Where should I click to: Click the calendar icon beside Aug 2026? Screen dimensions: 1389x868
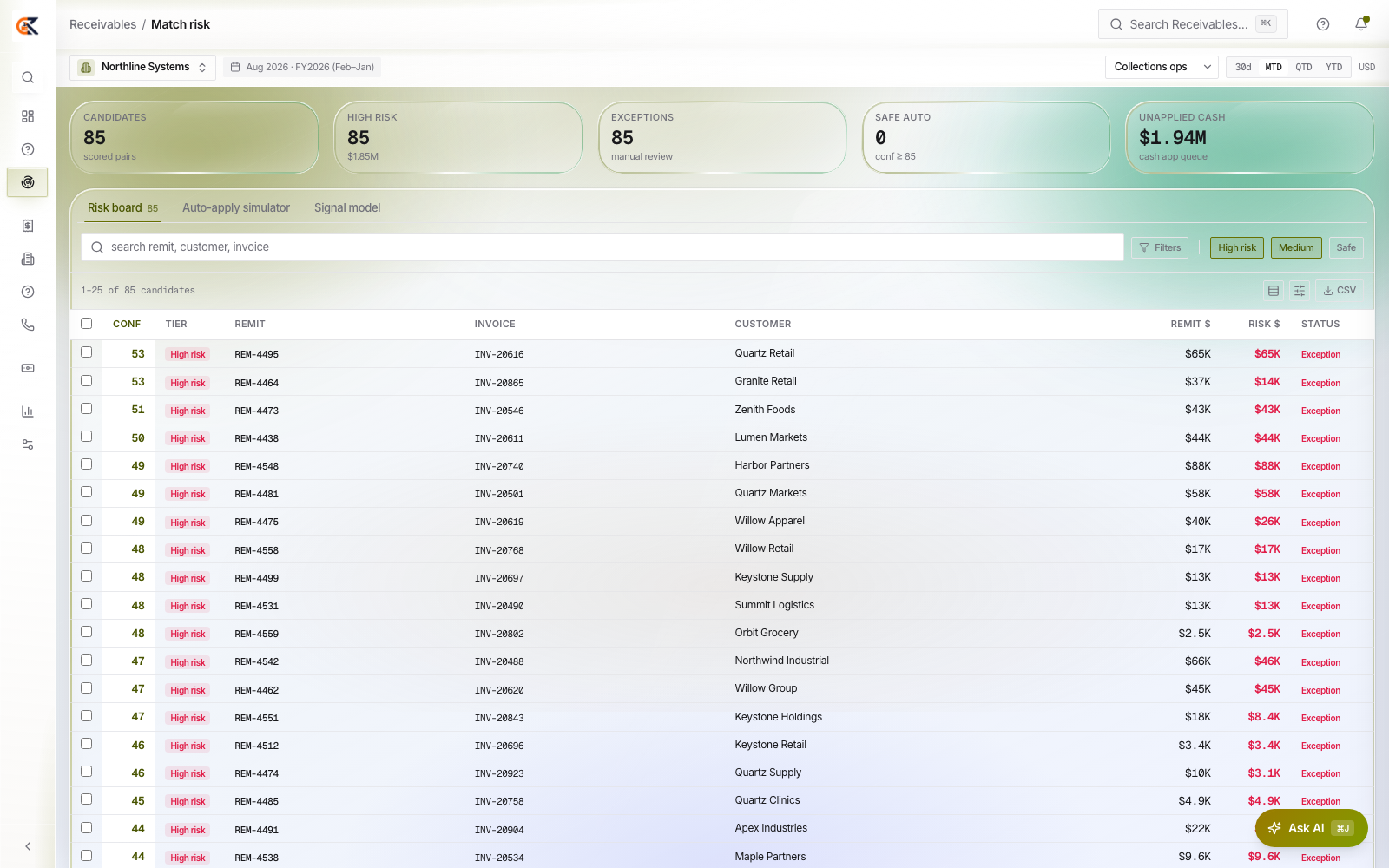coord(235,67)
